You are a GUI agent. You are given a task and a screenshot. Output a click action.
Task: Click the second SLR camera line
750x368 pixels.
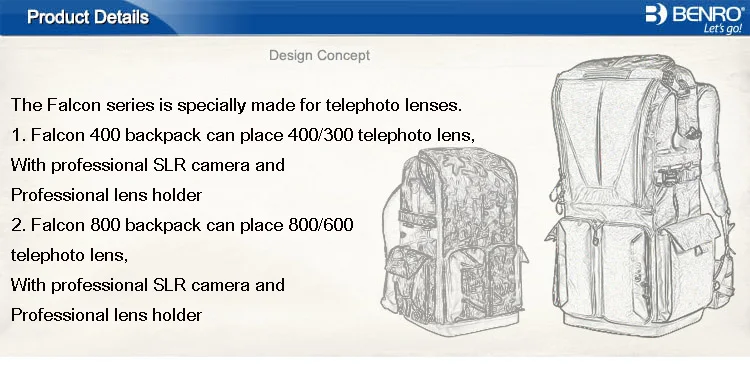(148, 285)
